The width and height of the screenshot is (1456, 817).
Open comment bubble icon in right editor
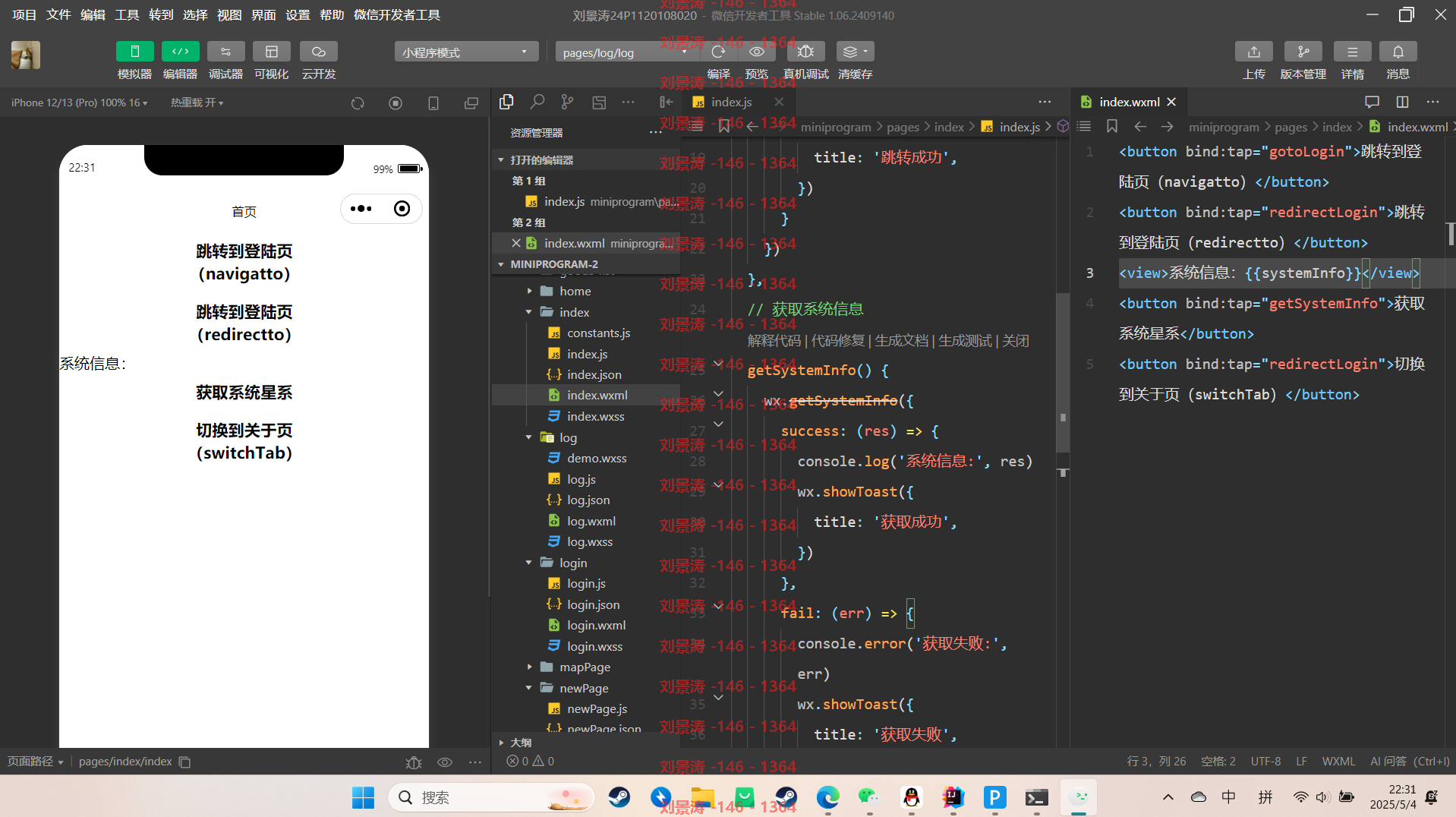coord(1372,102)
